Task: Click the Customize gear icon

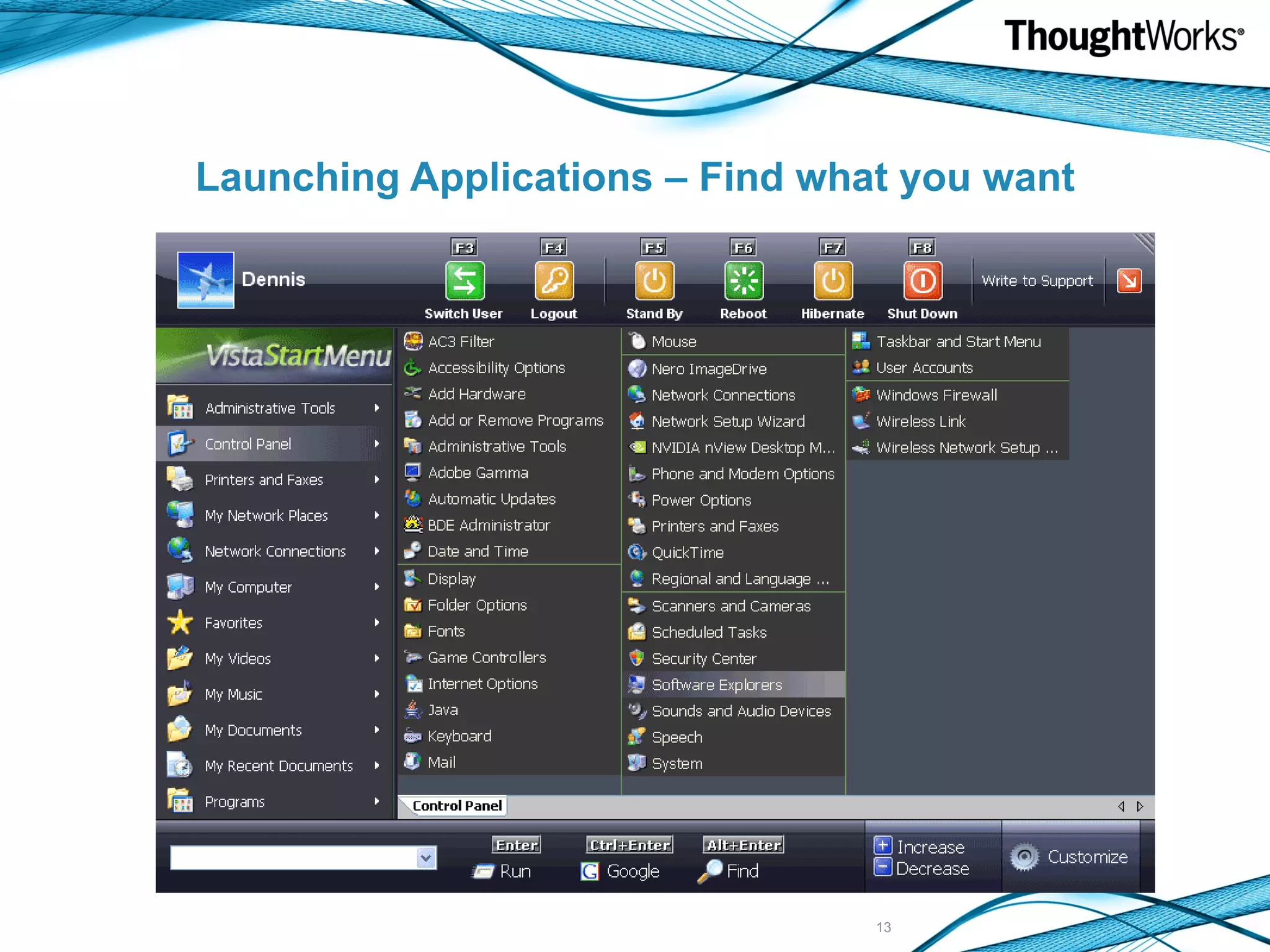Action: point(1024,858)
